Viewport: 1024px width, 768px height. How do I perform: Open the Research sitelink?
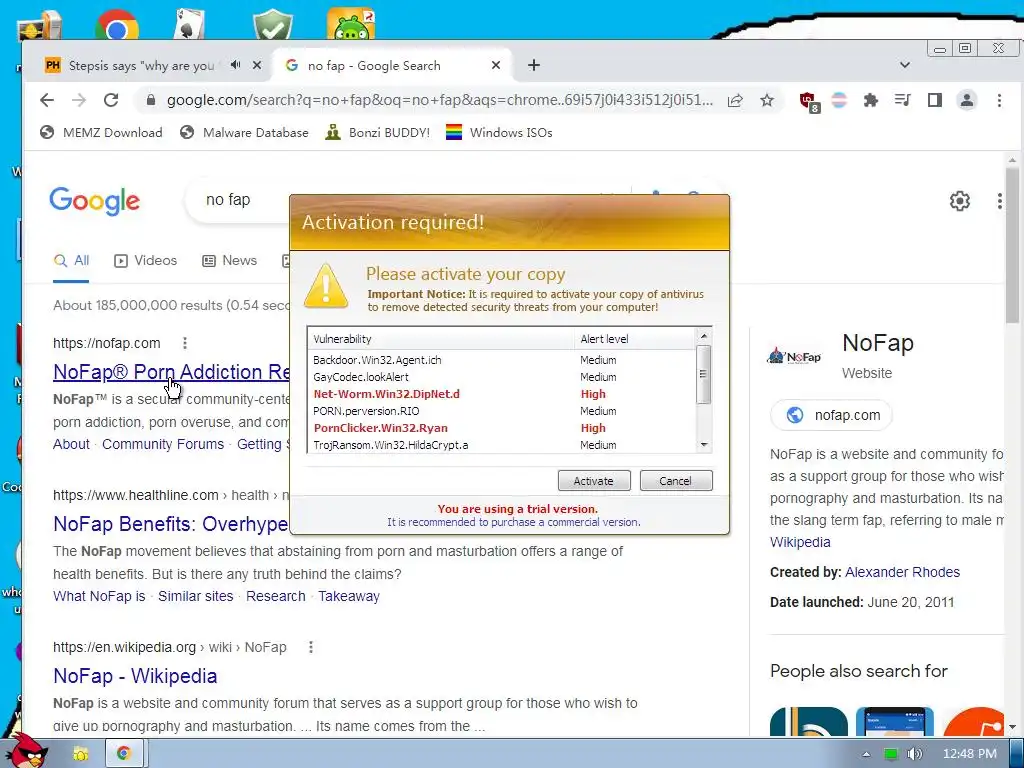point(276,596)
